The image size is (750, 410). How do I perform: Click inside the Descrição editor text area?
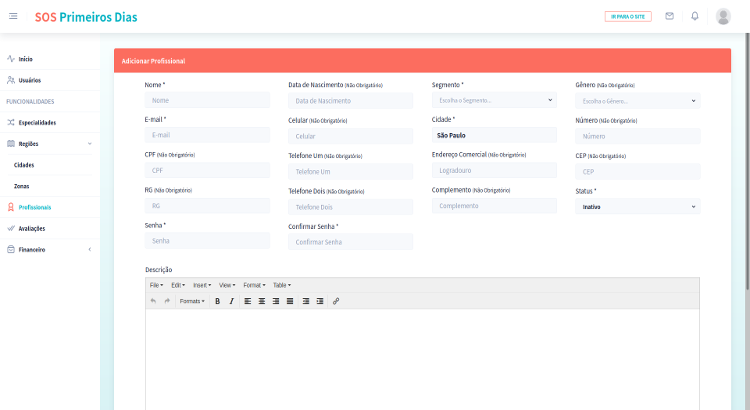[422, 359]
